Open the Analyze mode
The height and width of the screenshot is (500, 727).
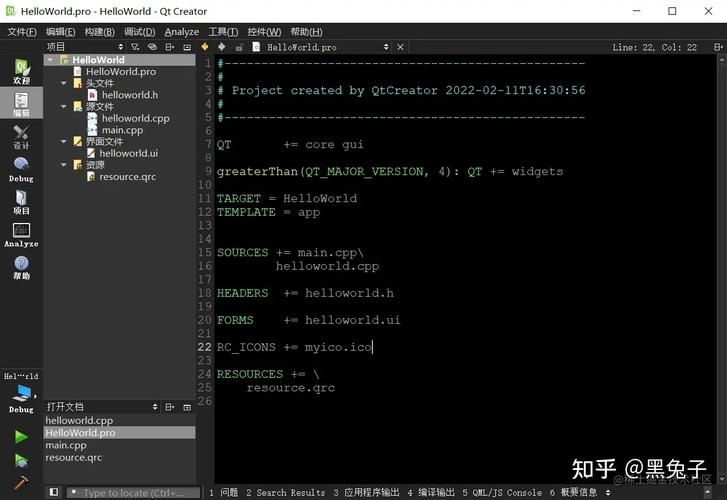point(21,234)
